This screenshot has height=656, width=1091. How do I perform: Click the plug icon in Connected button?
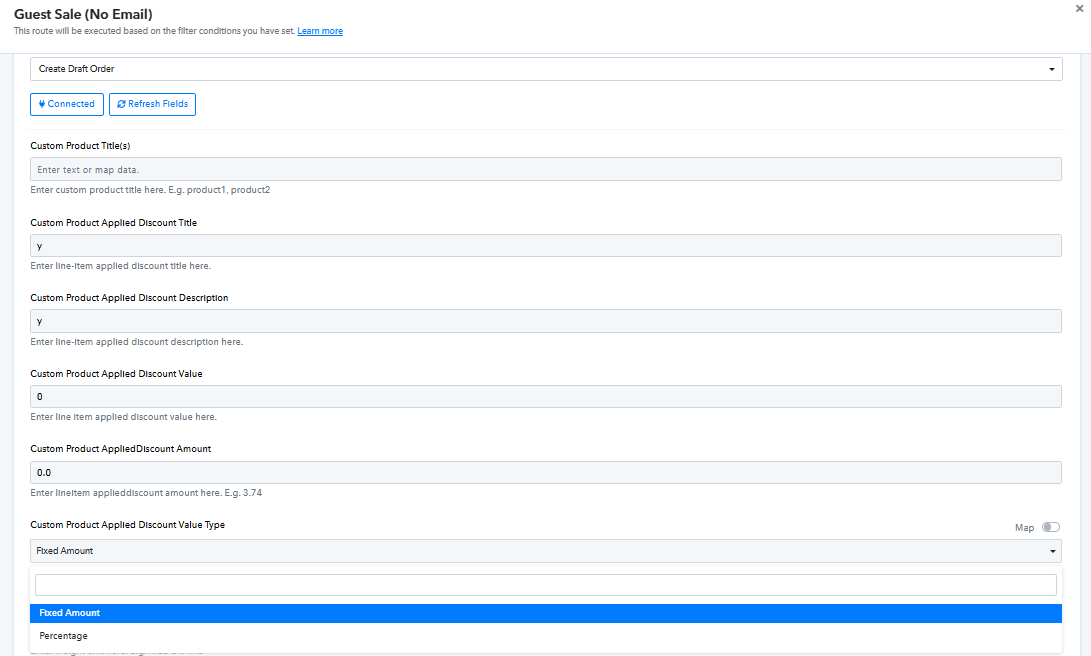coord(42,104)
